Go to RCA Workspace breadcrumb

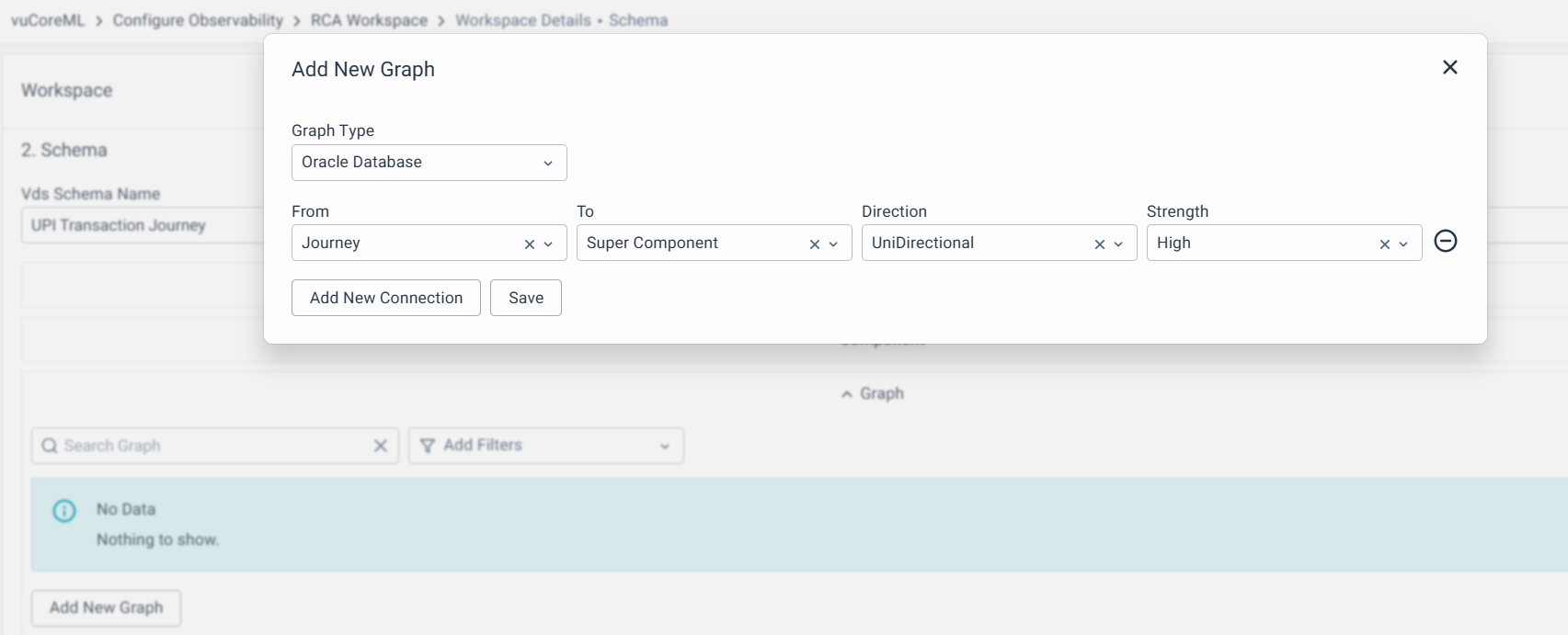(x=369, y=20)
